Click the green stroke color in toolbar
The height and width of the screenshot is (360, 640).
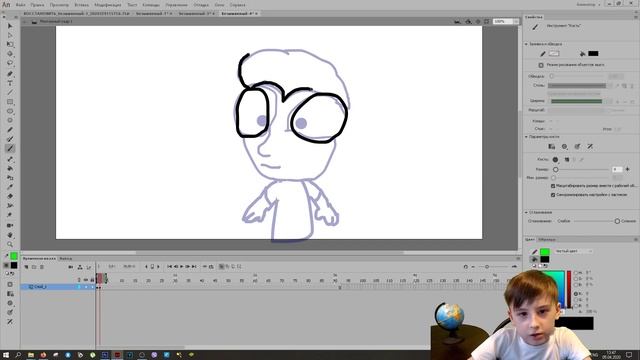[x=14, y=256]
